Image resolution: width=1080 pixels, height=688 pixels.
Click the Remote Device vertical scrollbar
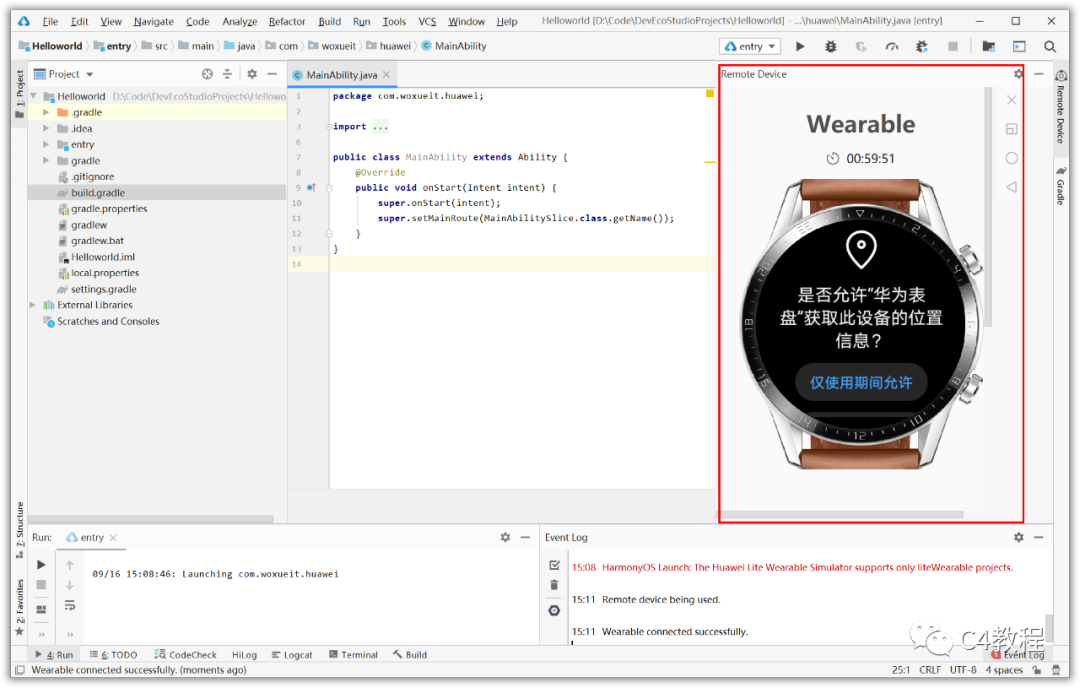click(988, 207)
